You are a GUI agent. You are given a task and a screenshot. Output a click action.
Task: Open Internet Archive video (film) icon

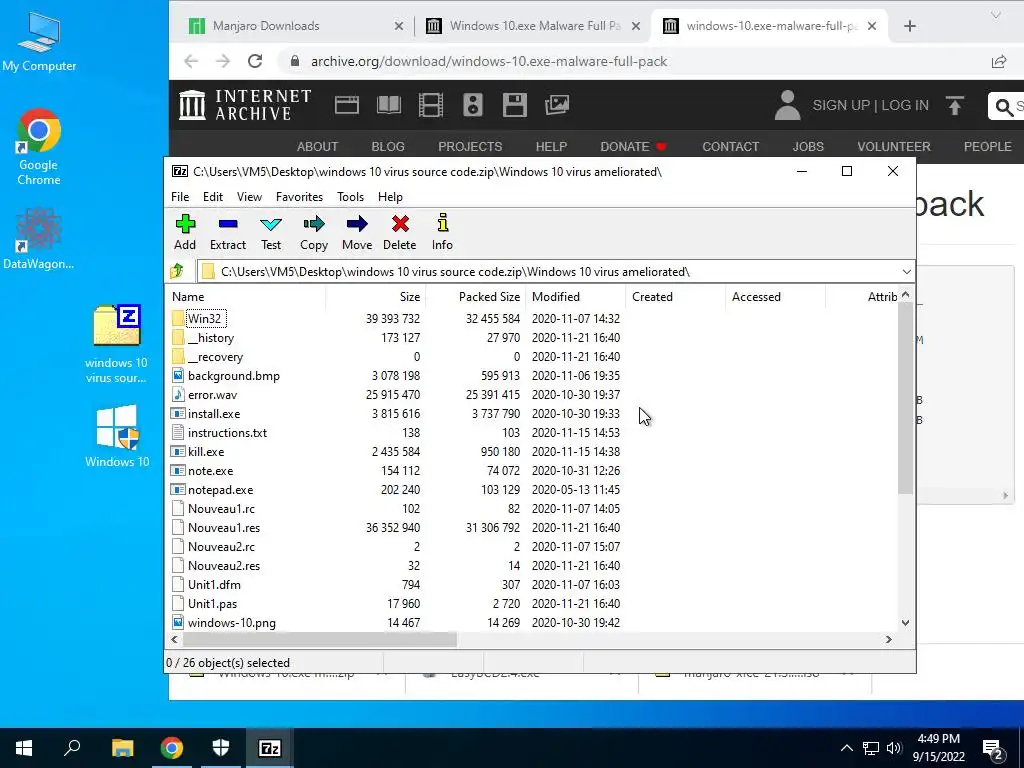click(x=430, y=104)
